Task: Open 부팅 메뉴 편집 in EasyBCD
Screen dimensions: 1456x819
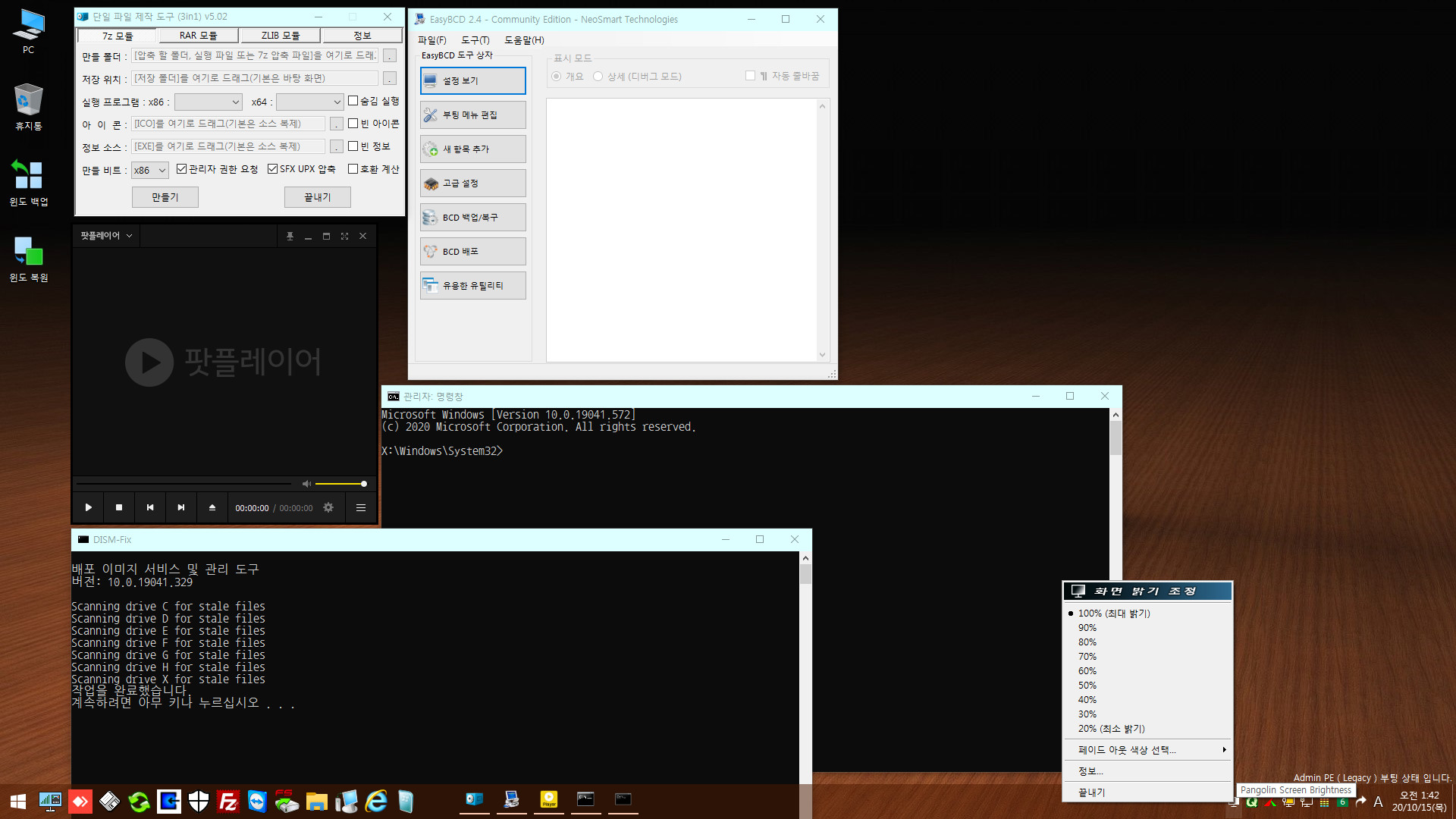Action: pos(472,115)
